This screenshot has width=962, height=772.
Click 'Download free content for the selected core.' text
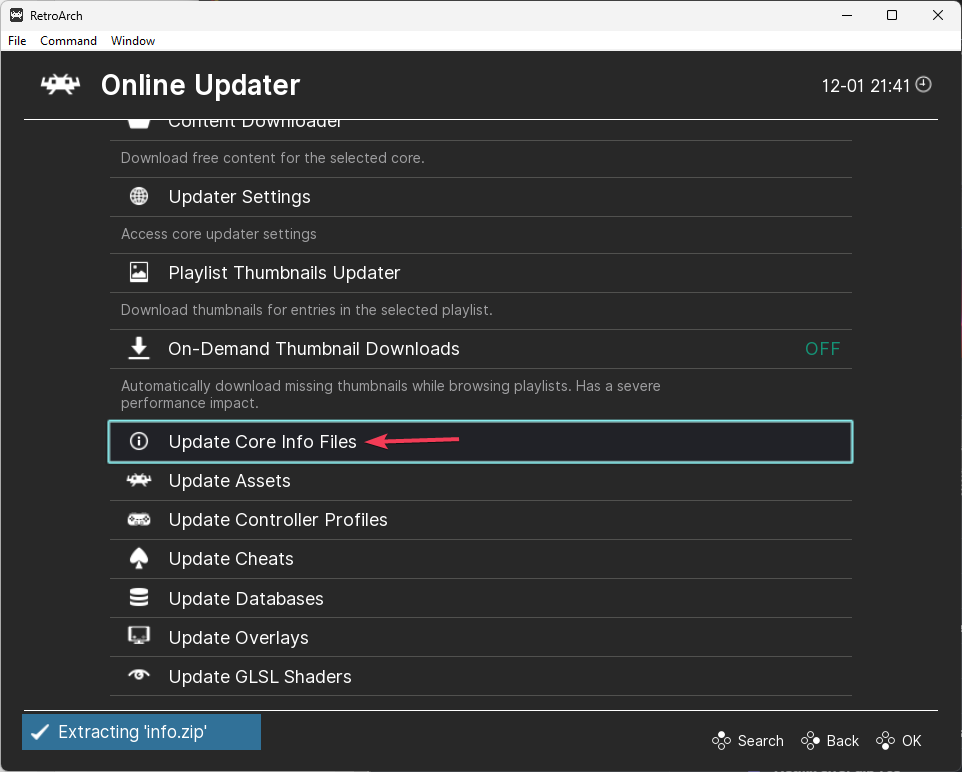tap(272, 158)
